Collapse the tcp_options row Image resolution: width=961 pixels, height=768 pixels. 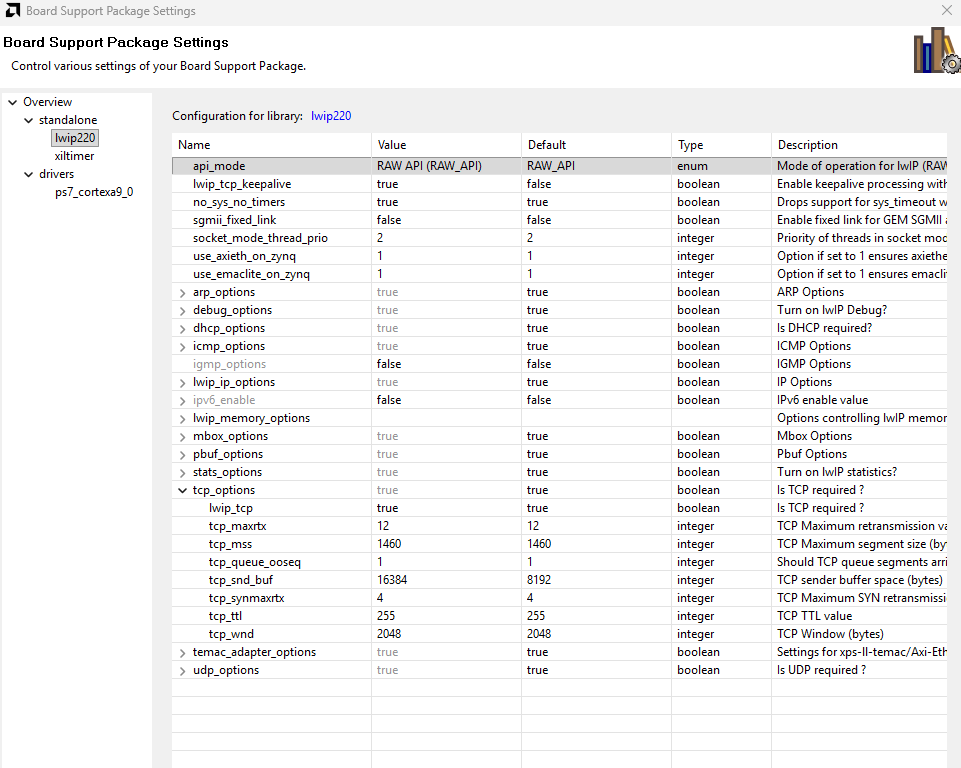(182, 491)
